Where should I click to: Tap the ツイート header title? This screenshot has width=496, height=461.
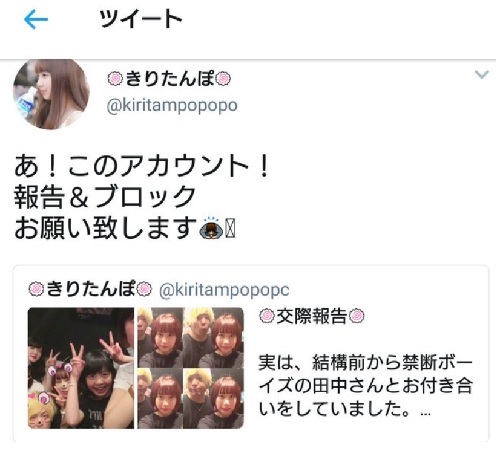141,19
